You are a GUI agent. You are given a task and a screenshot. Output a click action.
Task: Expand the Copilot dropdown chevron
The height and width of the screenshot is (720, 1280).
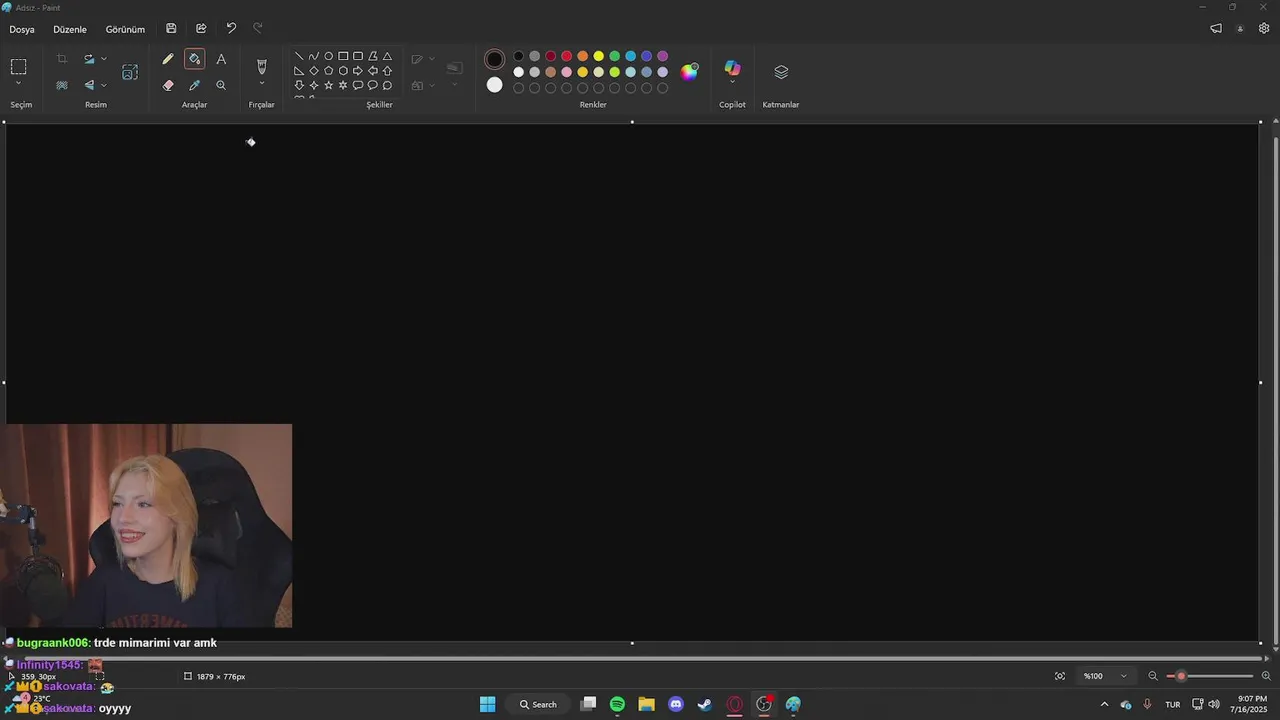733,83
